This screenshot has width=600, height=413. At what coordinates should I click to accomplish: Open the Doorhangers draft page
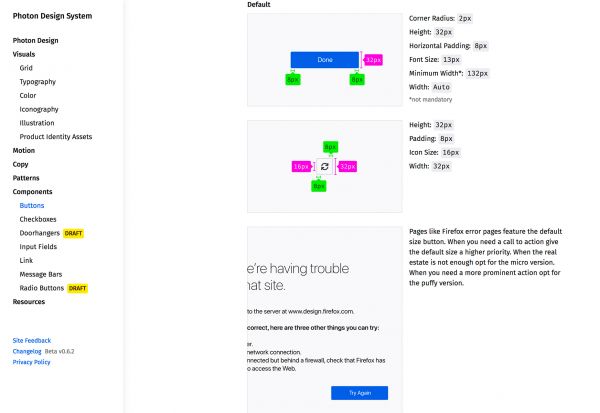[x=40, y=233]
